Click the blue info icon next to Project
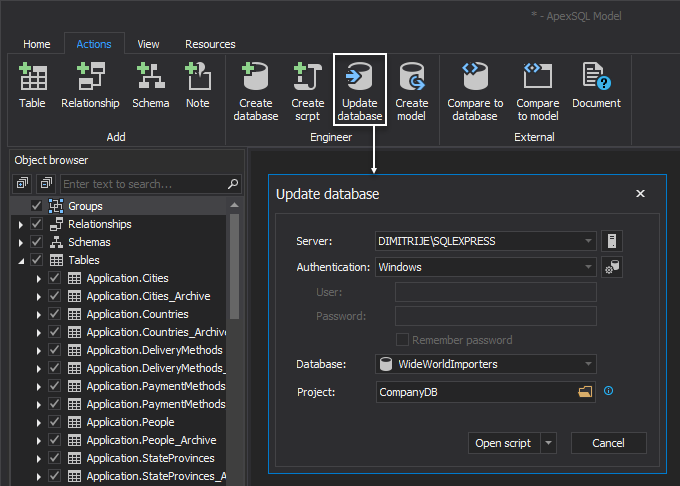This screenshot has height=486, width=680. [608, 391]
